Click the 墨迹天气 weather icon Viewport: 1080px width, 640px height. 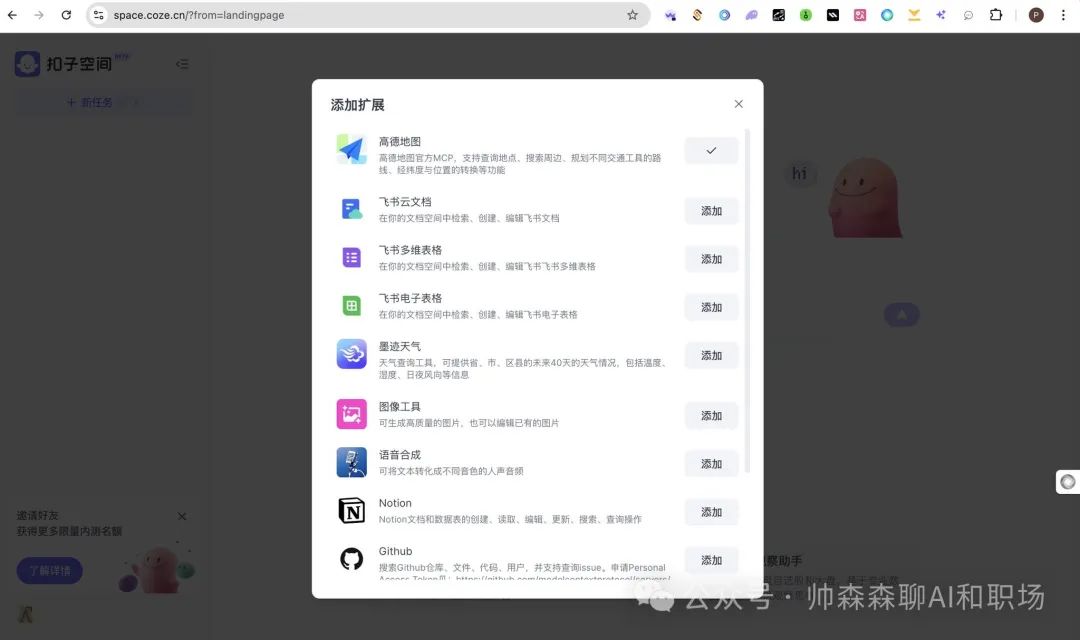pyautogui.click(x=351, y=354)
